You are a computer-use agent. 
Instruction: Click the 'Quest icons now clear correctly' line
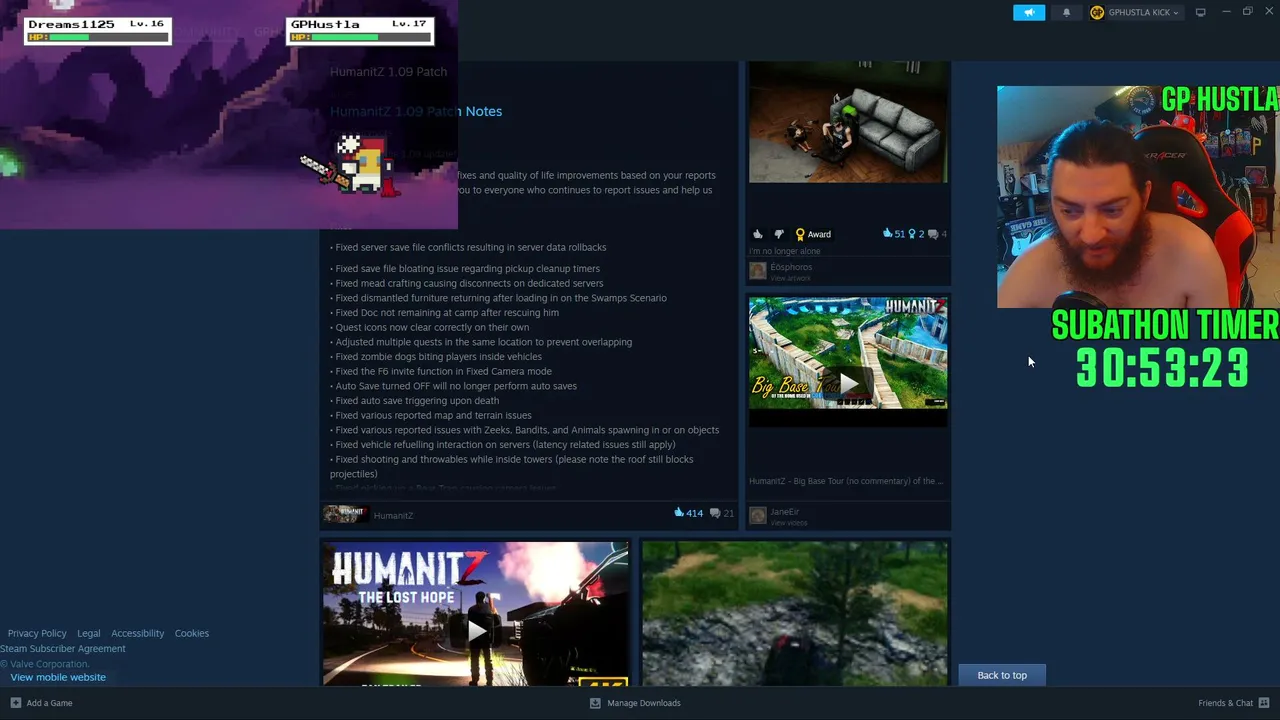(x=430, y=327)
